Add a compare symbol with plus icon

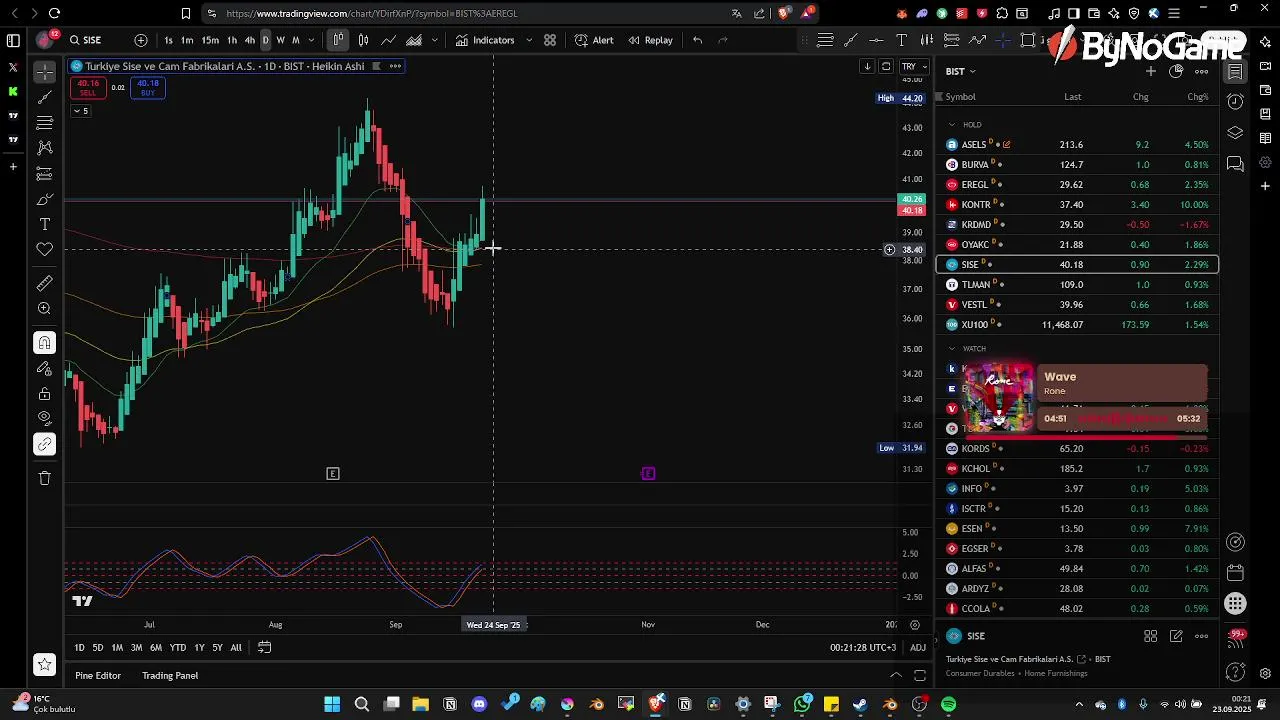coord(141,40)
